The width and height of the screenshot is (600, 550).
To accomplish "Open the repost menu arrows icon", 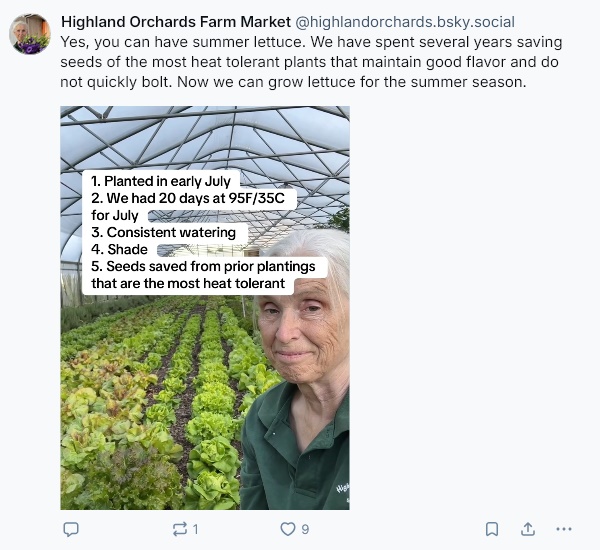I will 179,529.
